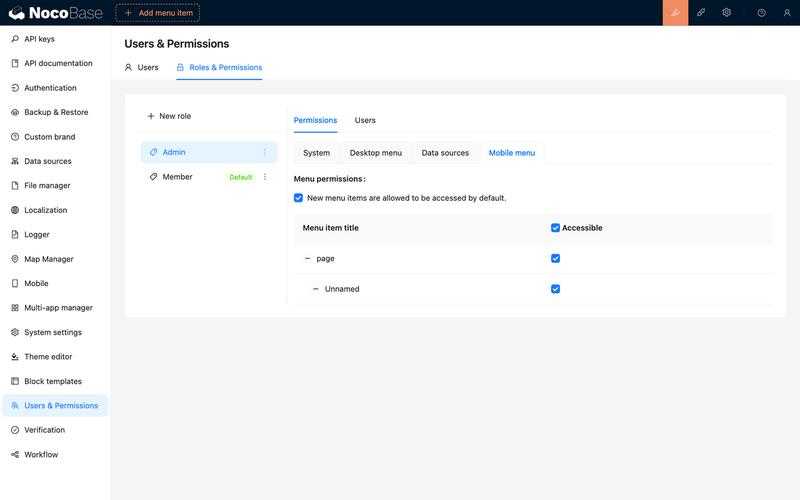The width and height of the screenshot is (800, 500).
Task: Open Verification settings page
Action: click(x=55, y=430)
